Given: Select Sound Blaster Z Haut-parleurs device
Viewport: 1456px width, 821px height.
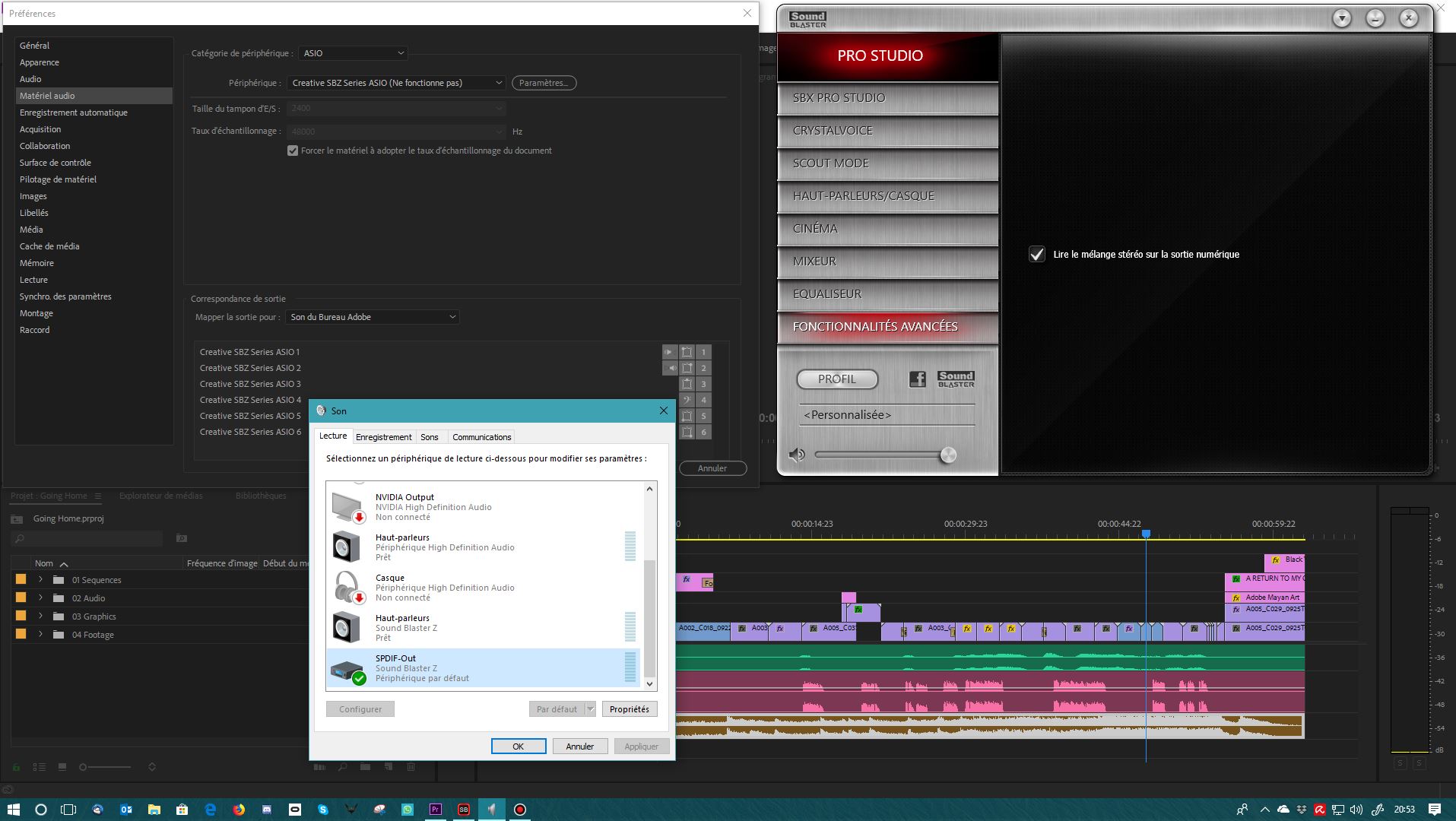Looking at the screenshot, I should point(484,628).
